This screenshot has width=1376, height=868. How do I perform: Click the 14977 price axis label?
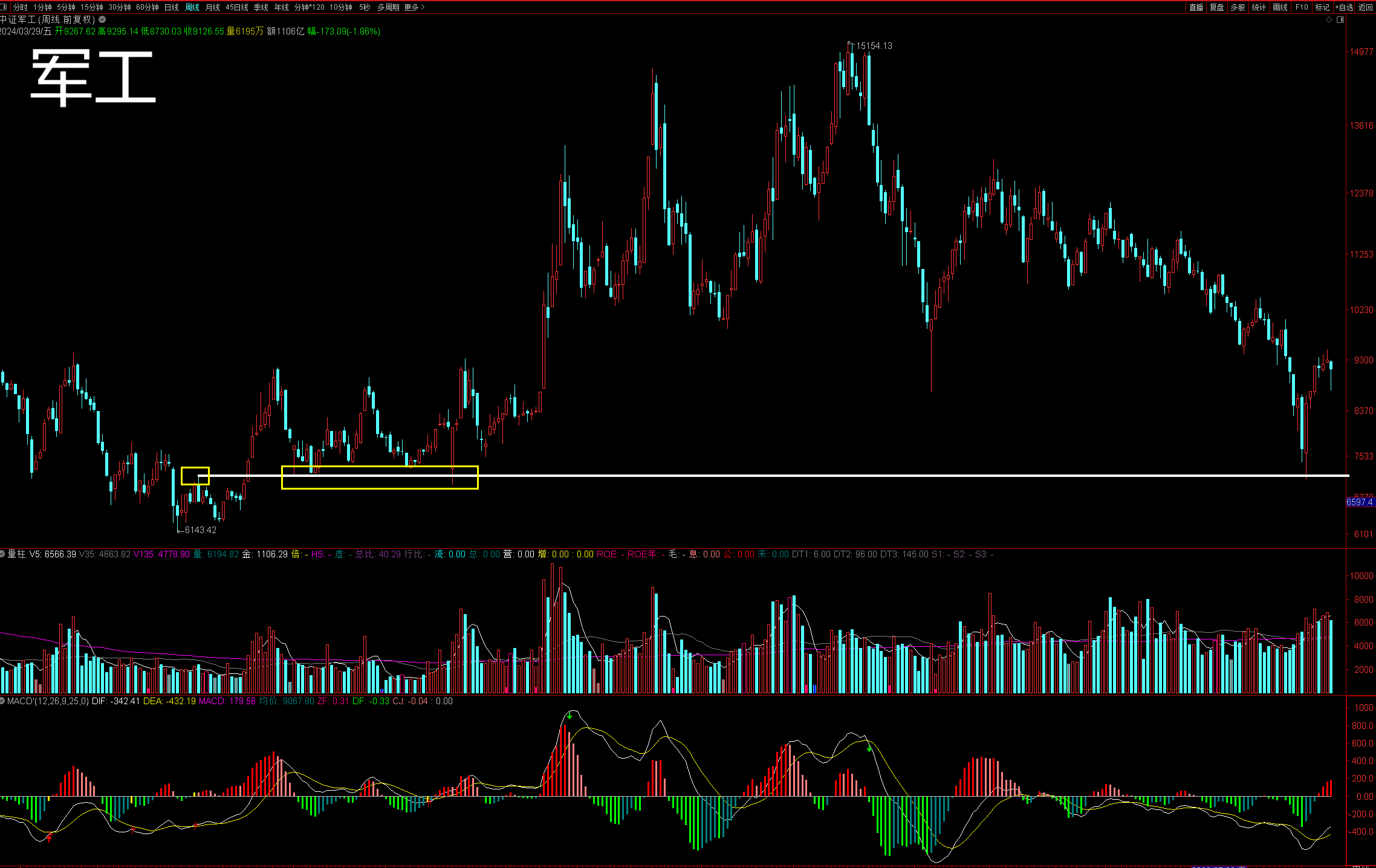pos(1361,52)
